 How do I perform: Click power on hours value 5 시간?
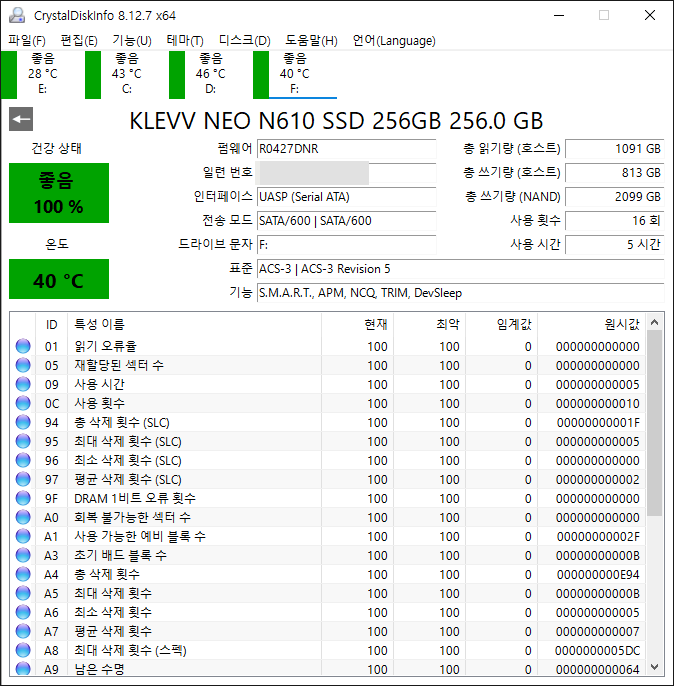pyautogui.click(x=615, y=245)
